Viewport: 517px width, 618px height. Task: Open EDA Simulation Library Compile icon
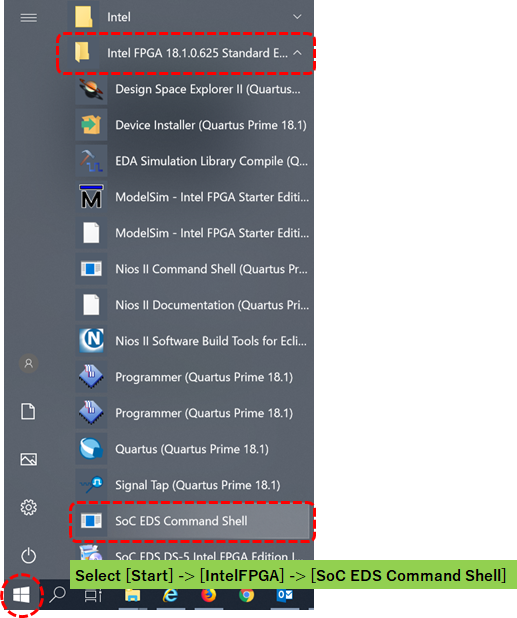click(91, 161)
